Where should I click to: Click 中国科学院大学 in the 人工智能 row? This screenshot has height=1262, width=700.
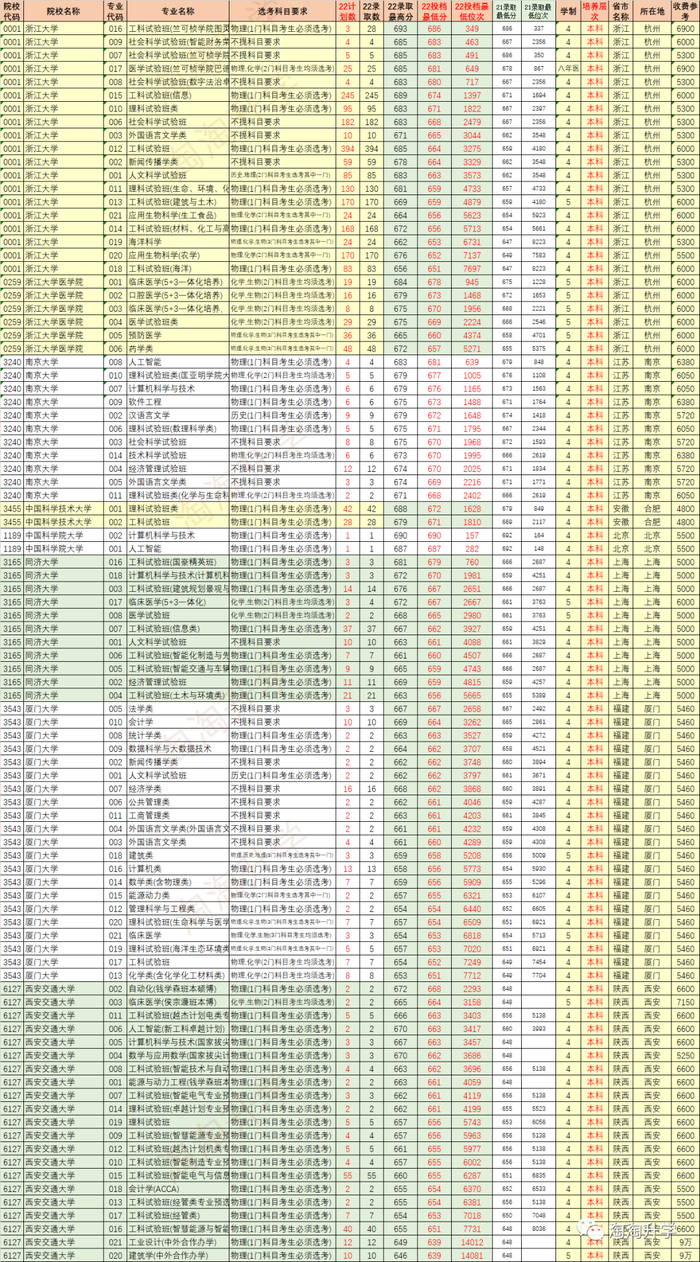click(62, 548)
